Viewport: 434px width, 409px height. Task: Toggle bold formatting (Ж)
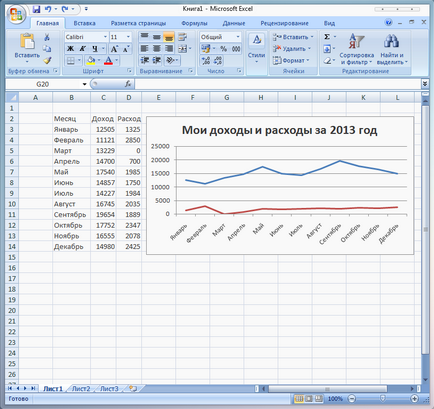[71, 49]
